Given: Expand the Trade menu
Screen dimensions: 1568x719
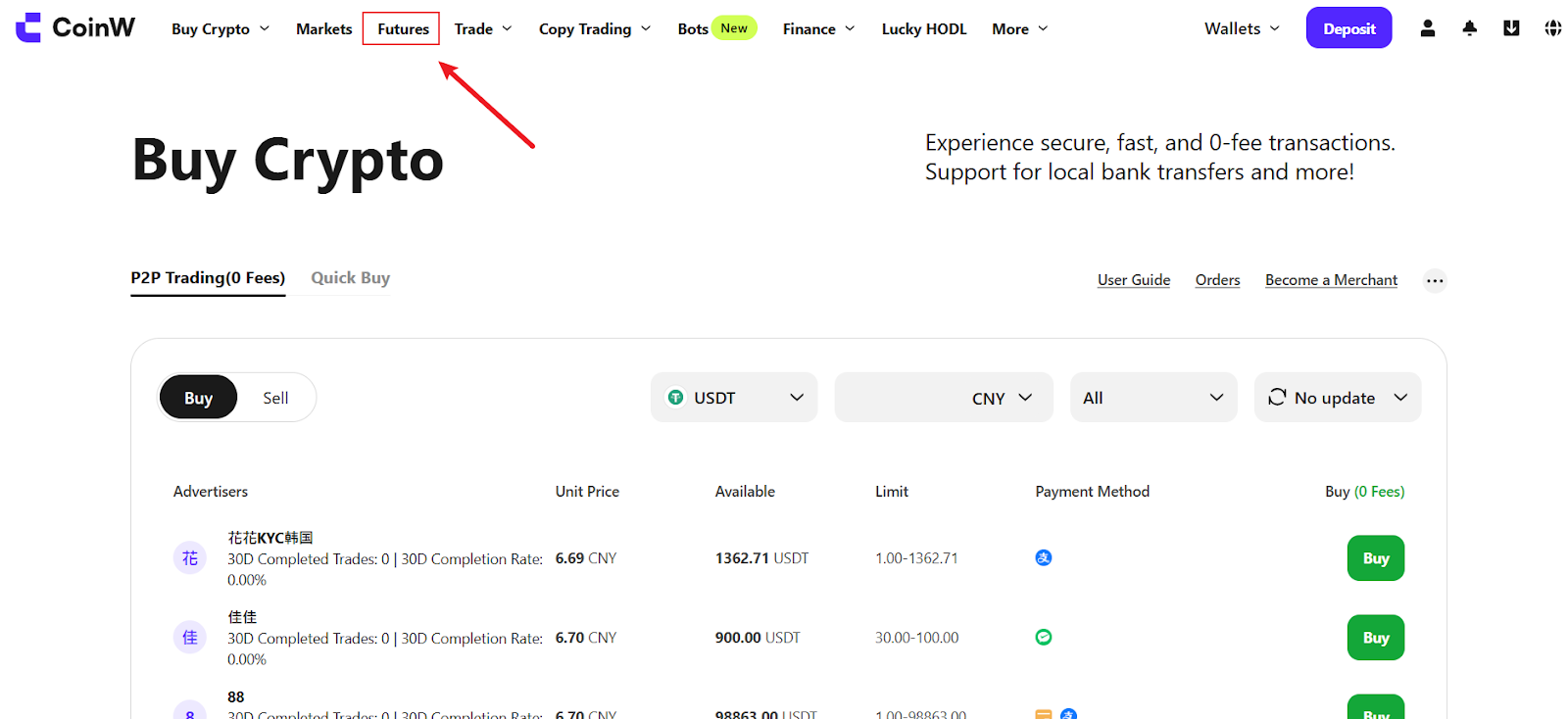Looking at the screenshot, I should coord(483,29).
